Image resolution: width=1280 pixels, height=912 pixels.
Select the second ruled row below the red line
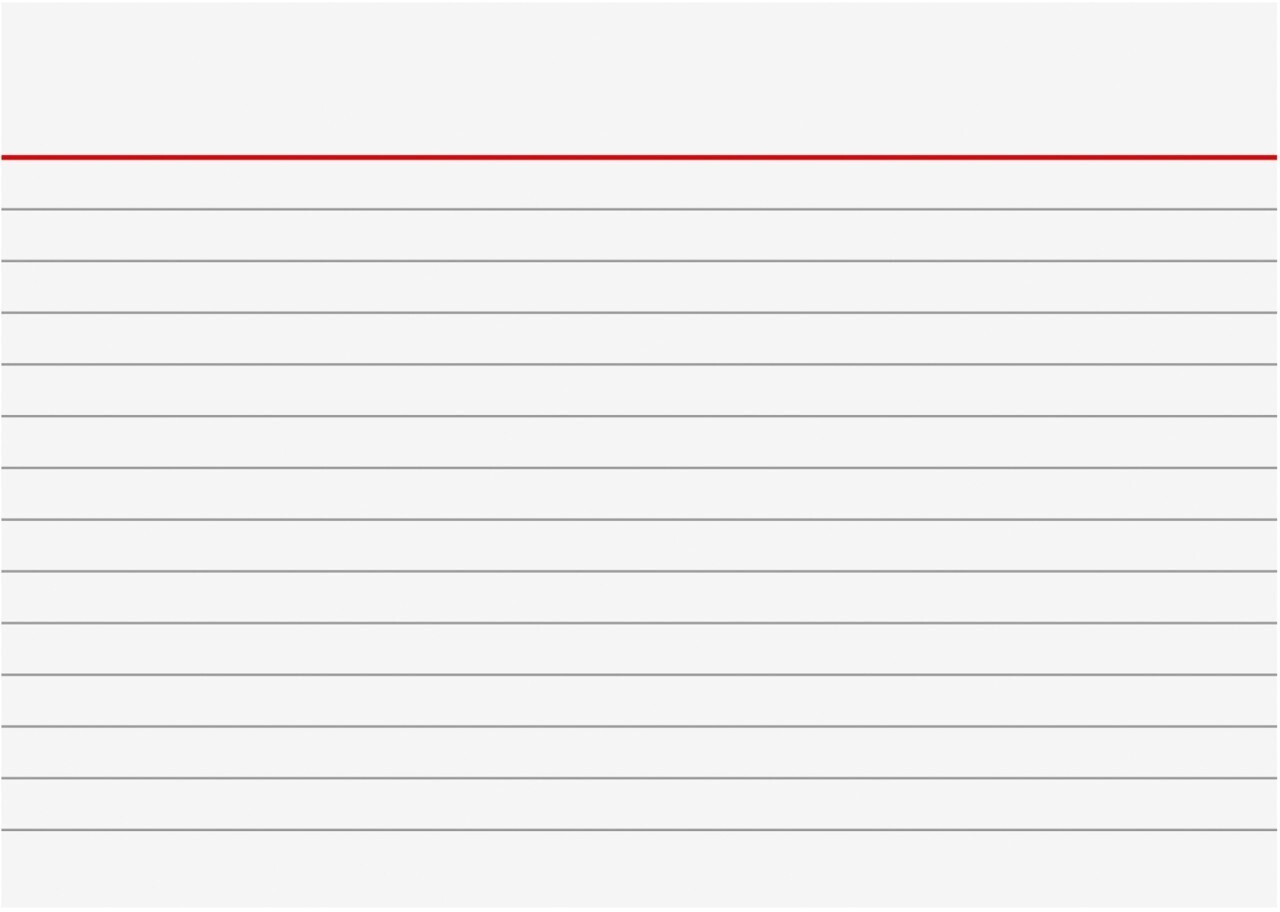click(x=640, y=235)
